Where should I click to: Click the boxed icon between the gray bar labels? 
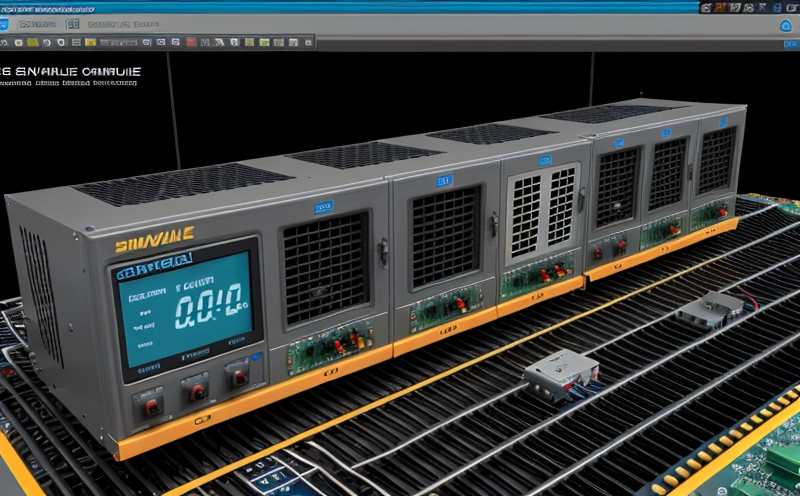(x=72, y=24)
